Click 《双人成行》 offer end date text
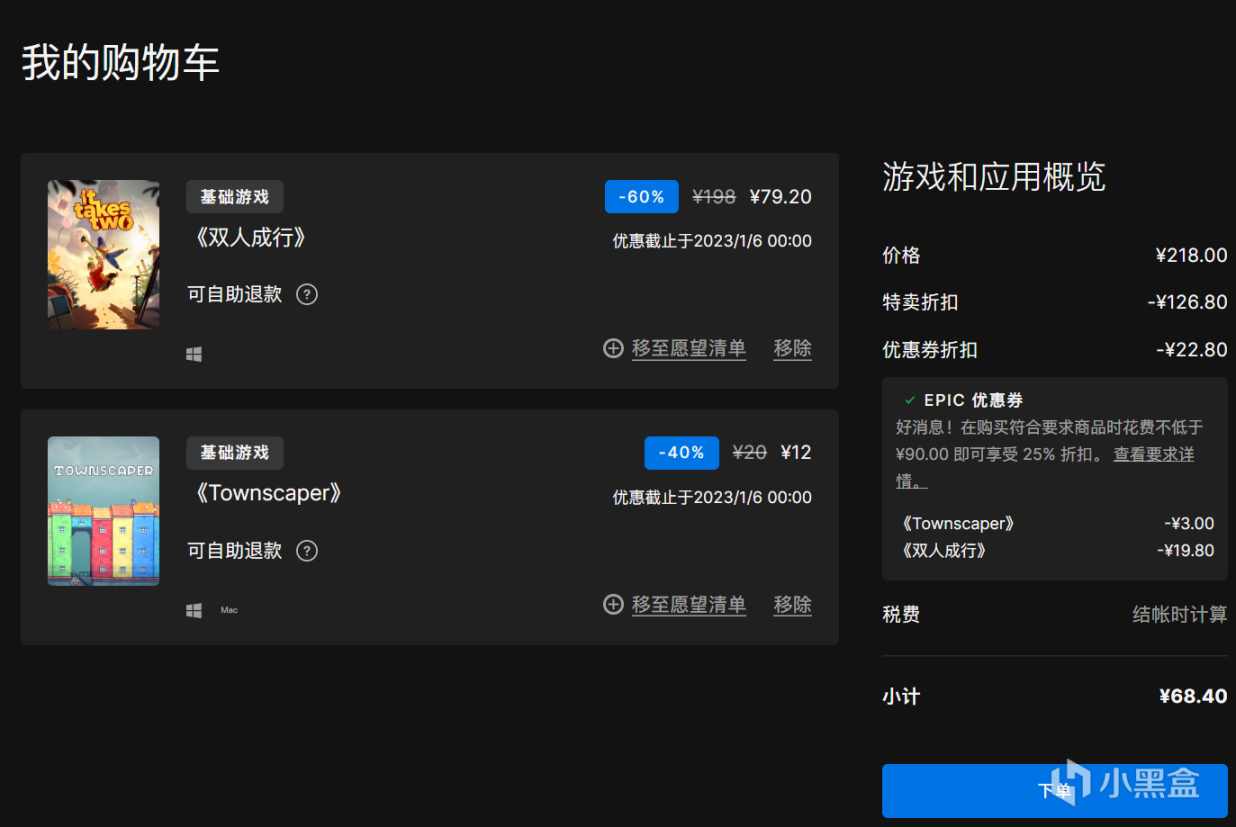 point(712,241)
